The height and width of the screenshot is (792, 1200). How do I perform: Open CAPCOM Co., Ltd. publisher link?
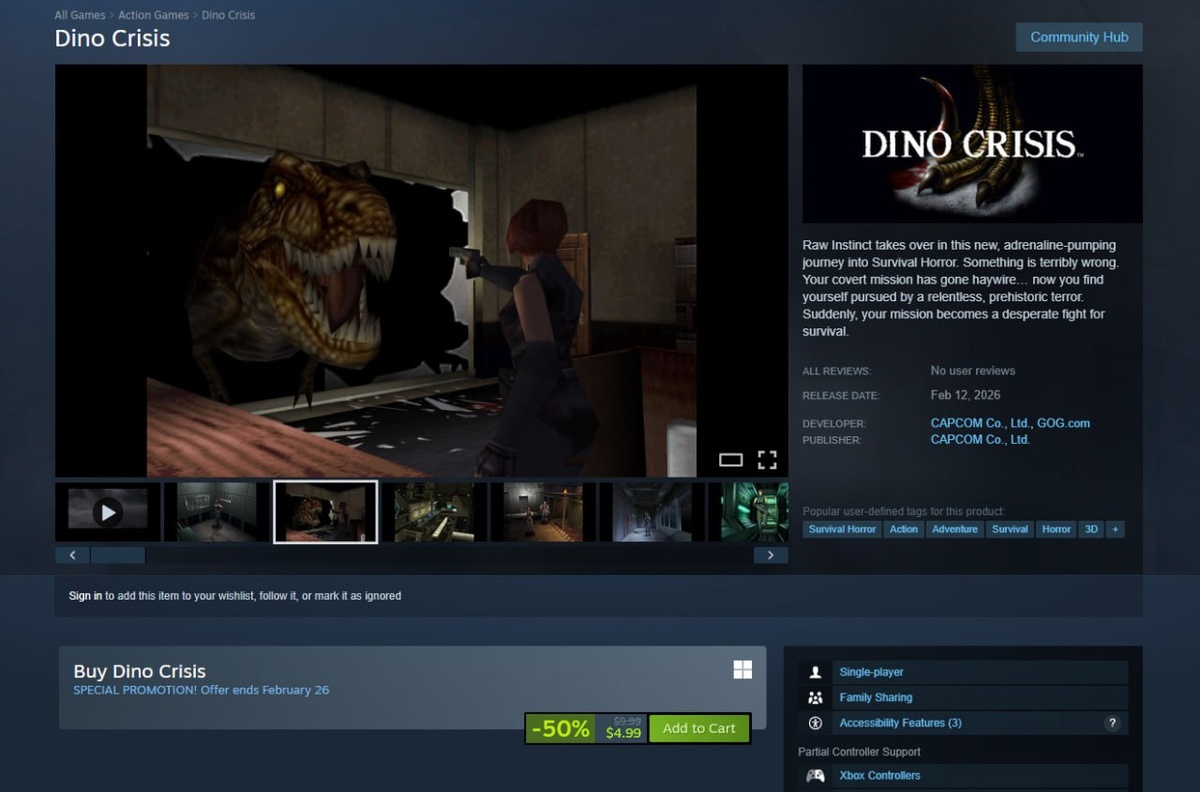pos(980,439)
